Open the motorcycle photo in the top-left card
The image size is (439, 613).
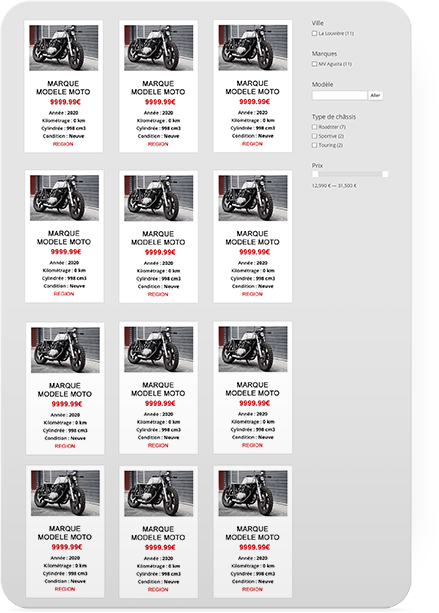64,48
